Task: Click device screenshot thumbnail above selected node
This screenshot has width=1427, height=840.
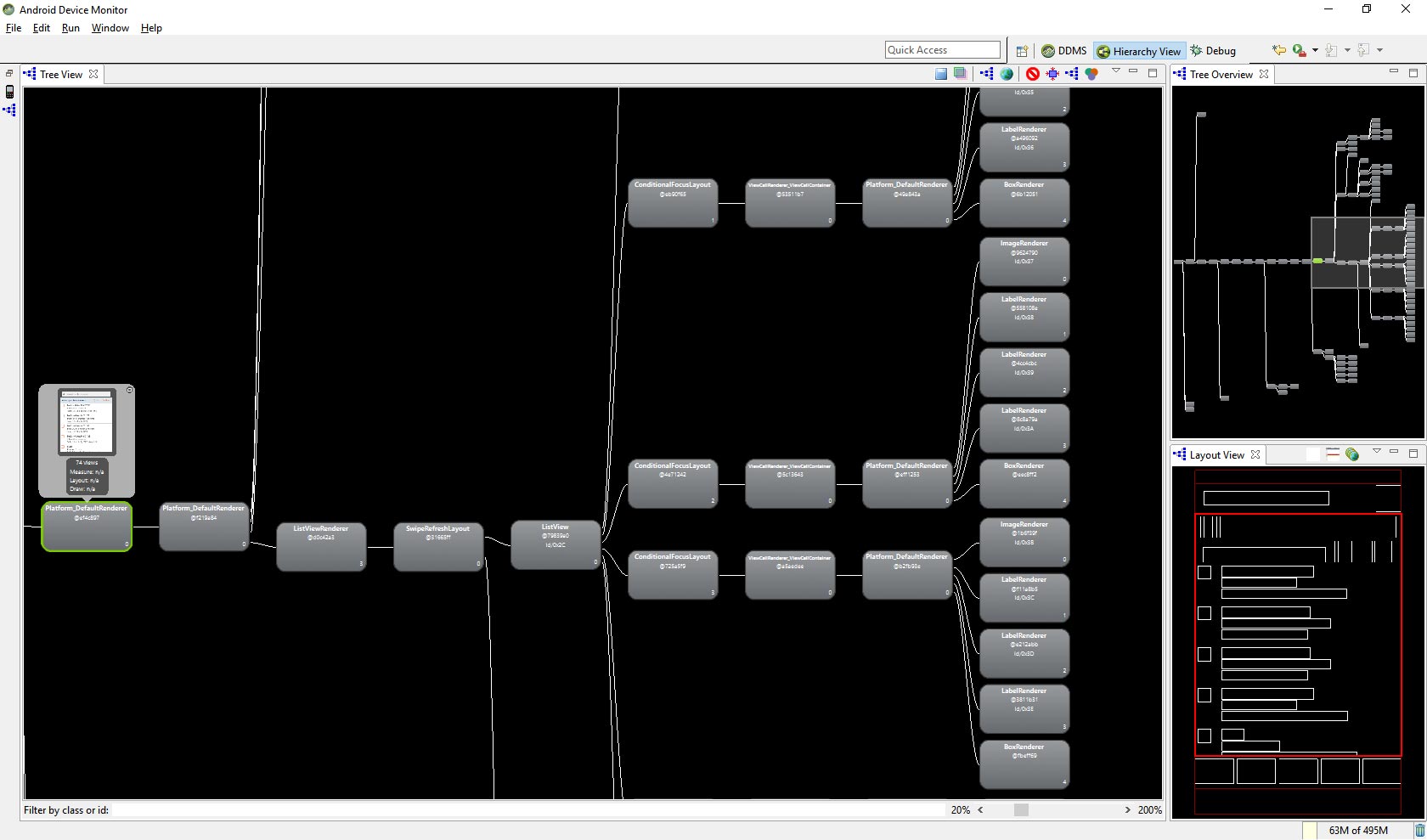Action: (87, 421)
